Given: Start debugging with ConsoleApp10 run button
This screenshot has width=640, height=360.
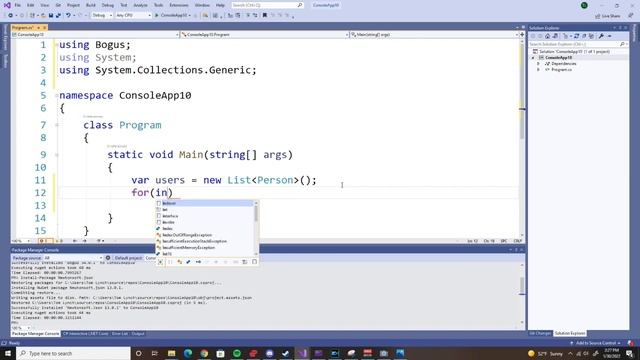Looking at the screenshot, I should coord(173,16).
